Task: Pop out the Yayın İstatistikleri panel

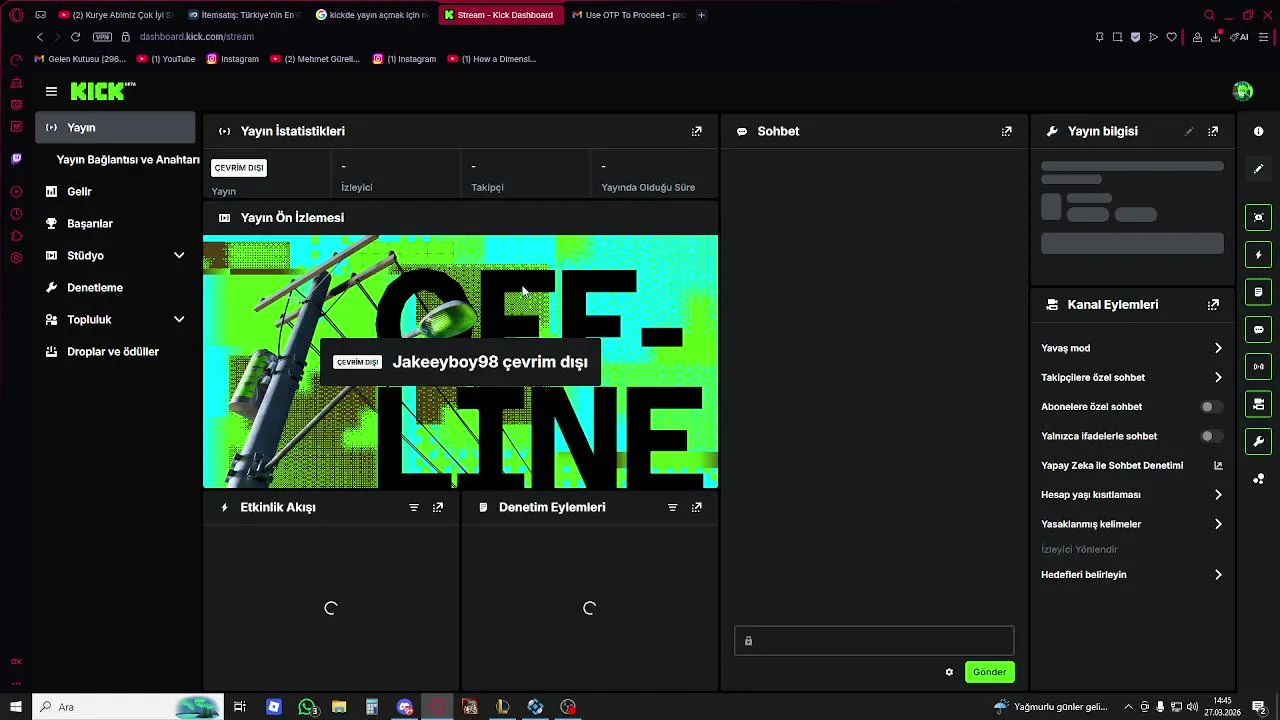Action: [x=697, y=131]
